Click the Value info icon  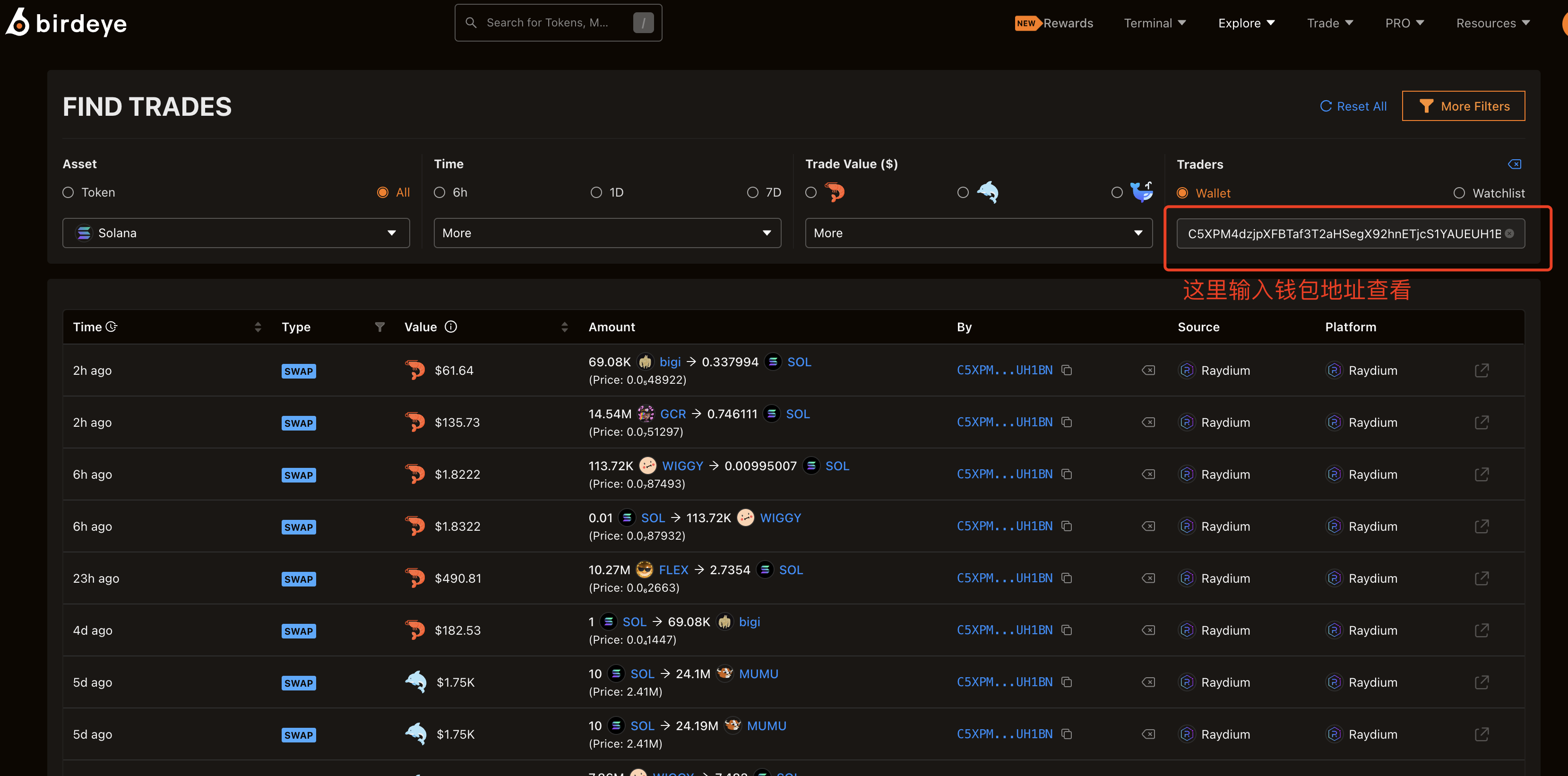tap(450, 327)
